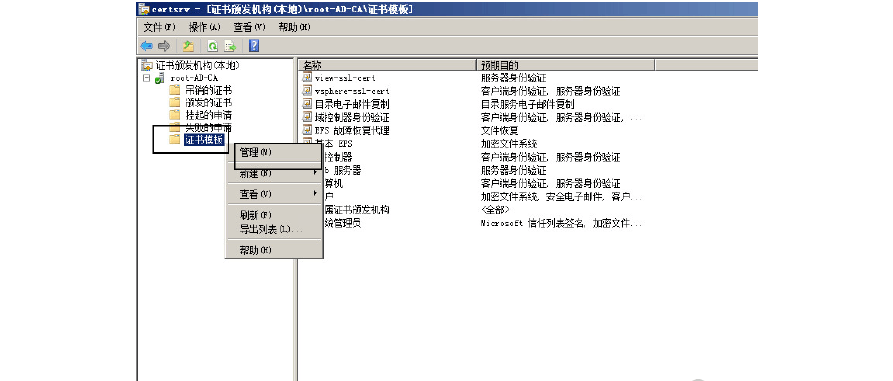Screen dimensions: 893x381
Task: Click the root-AD-CA server icon
Action: (160, 78)
